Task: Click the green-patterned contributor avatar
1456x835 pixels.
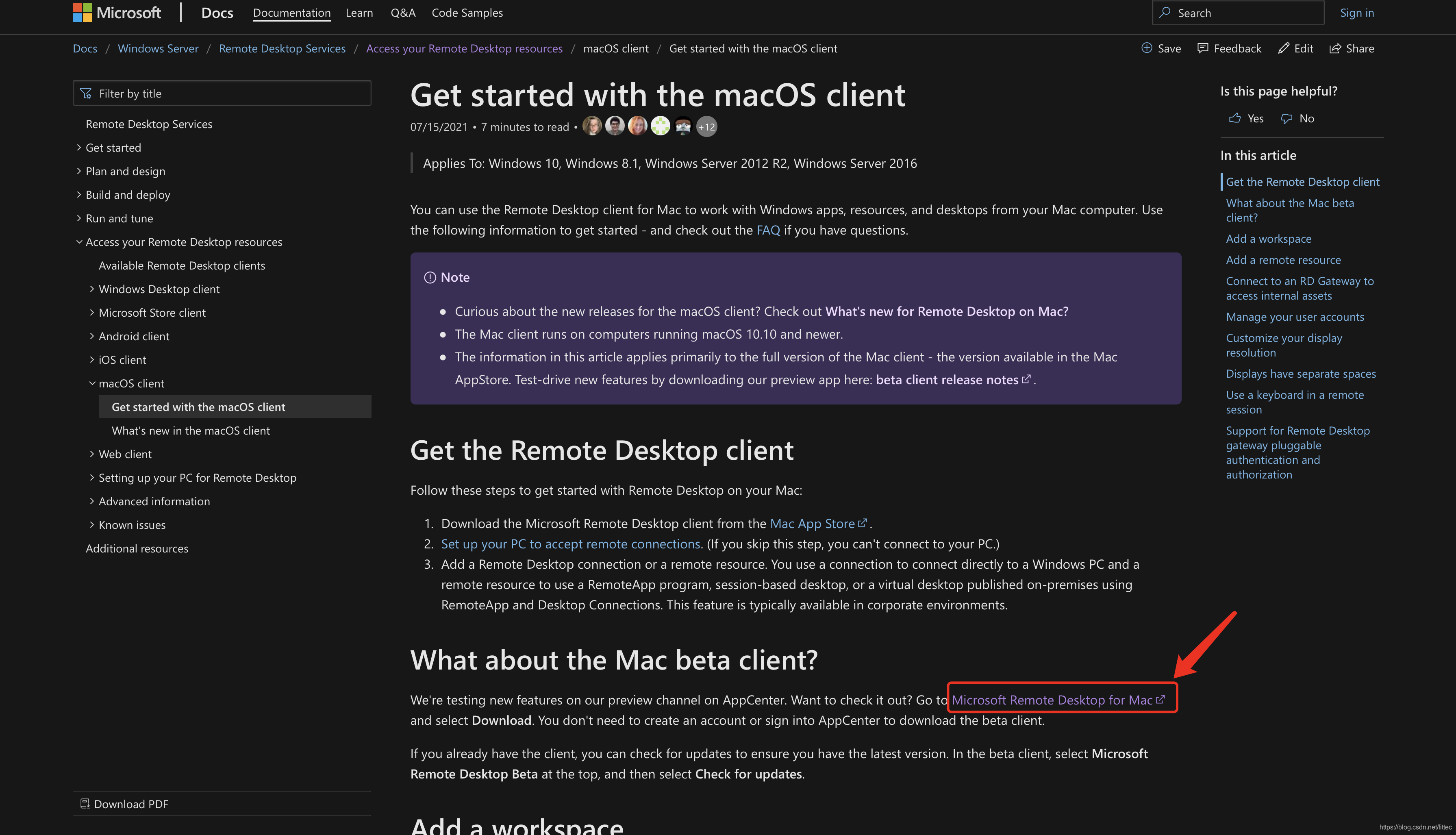Action: click(661, 126)
